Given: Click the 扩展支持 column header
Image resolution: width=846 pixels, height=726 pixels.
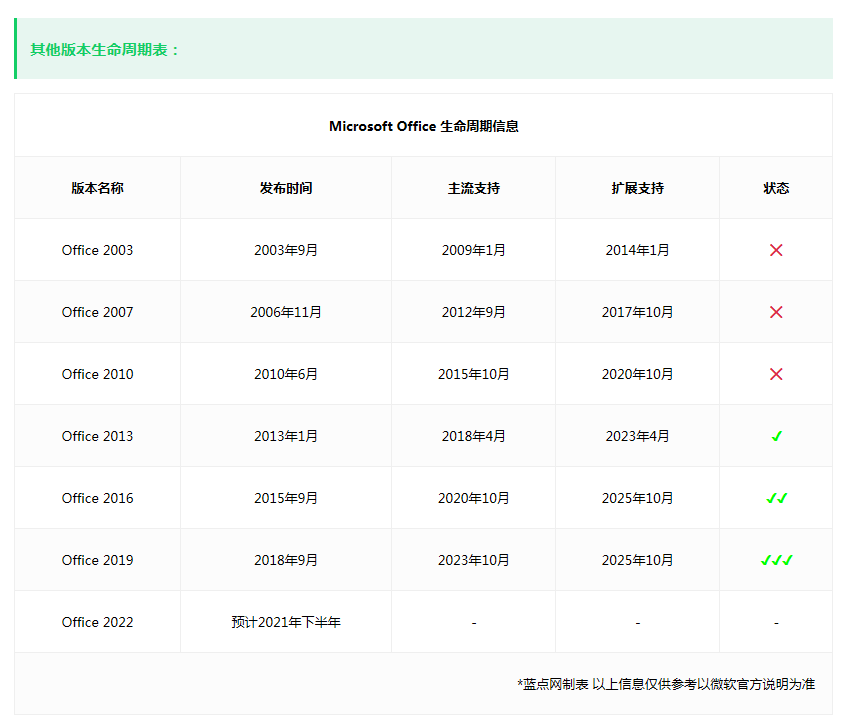Looking at the screenshot, I should coord(638,188).
